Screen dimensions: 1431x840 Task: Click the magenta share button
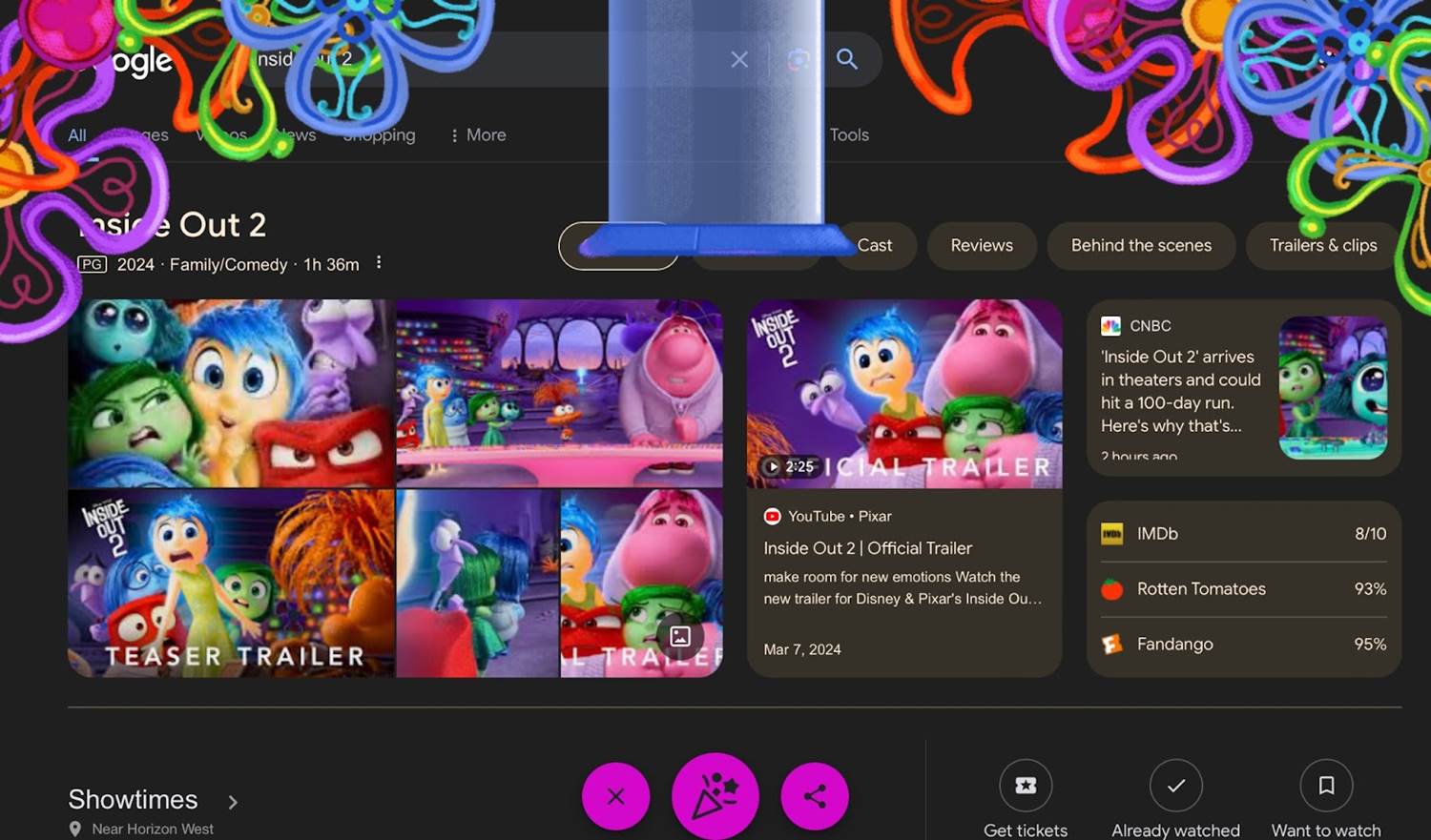815,796
